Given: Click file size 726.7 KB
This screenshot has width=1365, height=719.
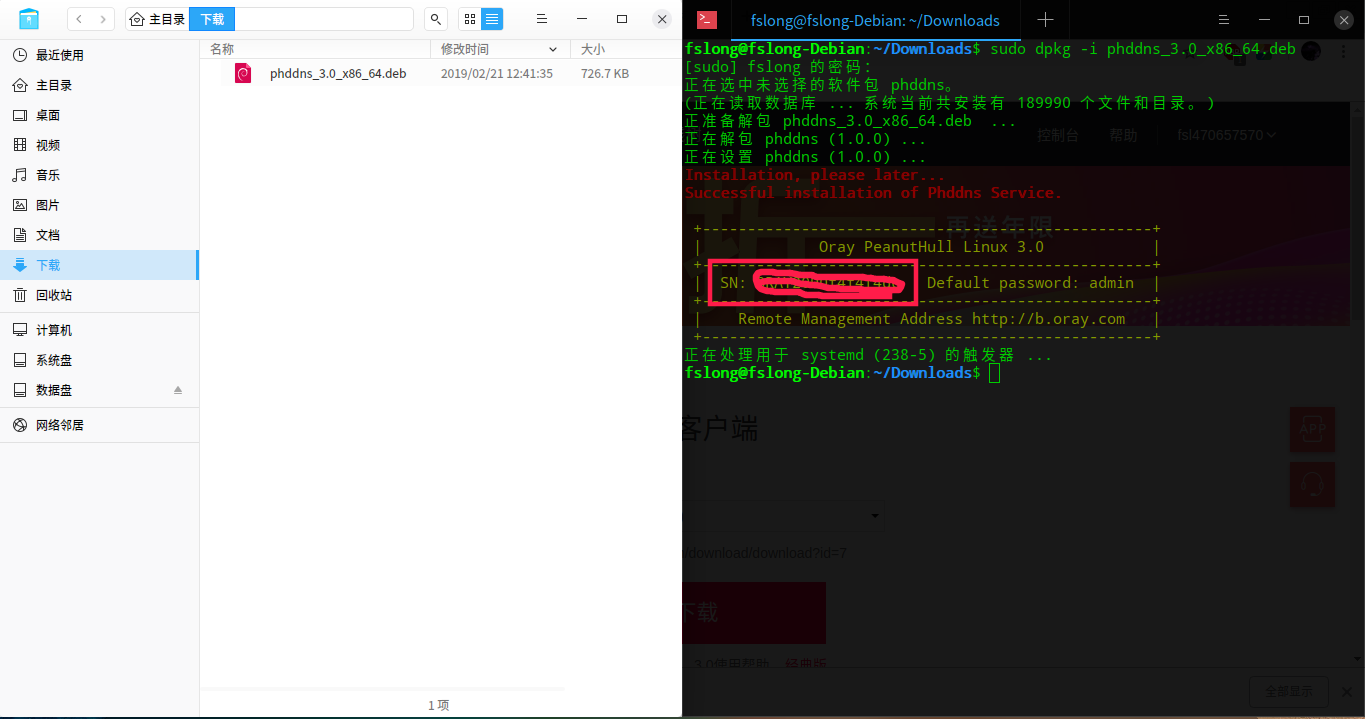Looking at the screenshot, I should (605, 73).
